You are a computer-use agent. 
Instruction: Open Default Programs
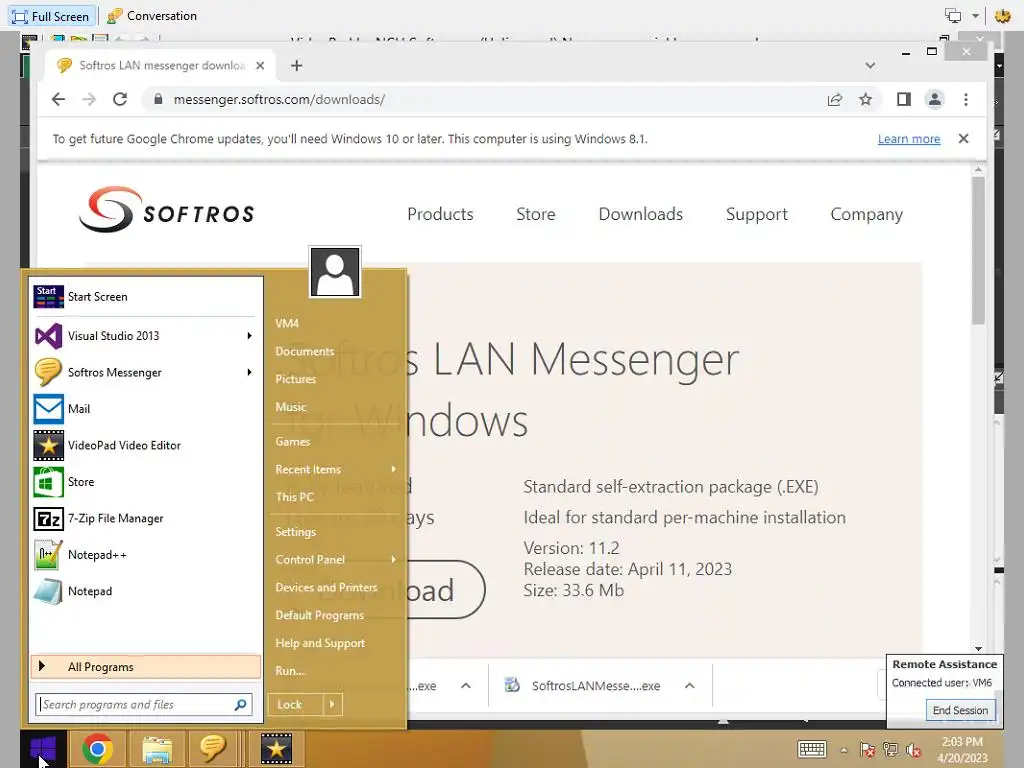[x=319, y=615]
